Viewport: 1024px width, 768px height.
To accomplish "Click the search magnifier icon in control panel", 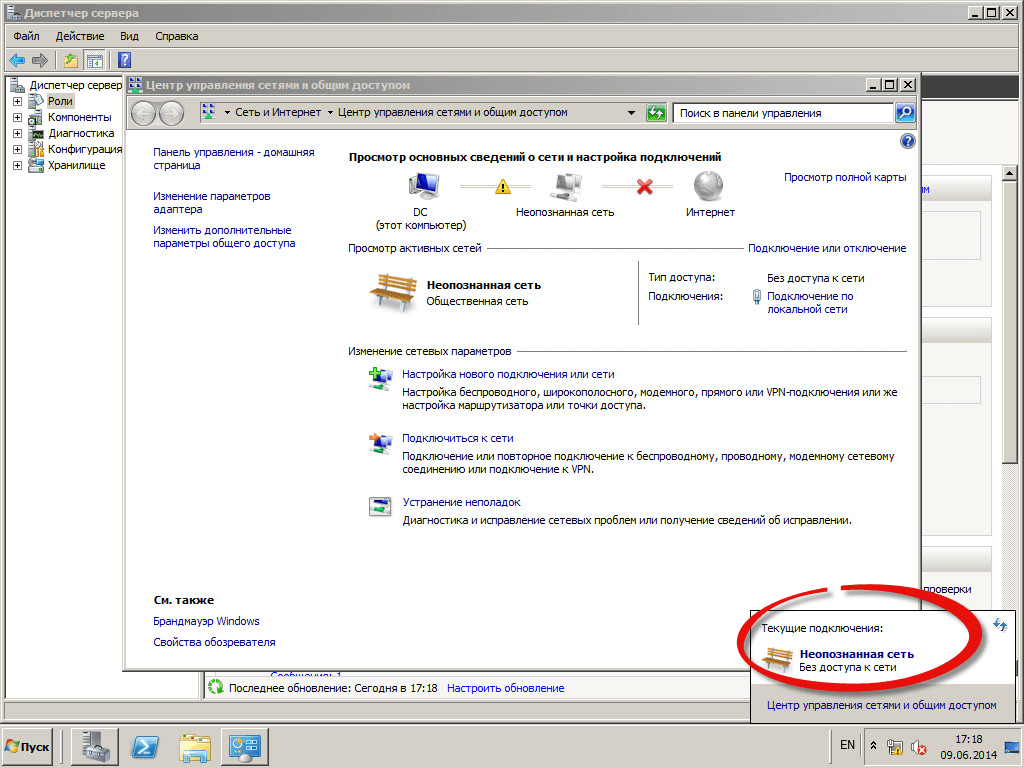I will point(904,113).
